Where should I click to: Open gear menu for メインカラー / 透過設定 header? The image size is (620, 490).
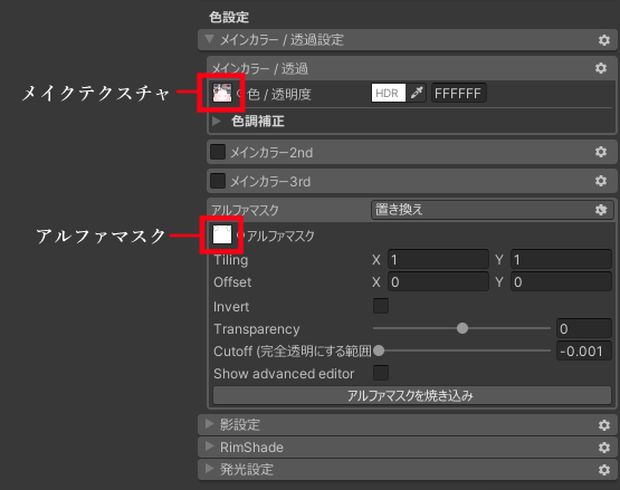point(604,40)
